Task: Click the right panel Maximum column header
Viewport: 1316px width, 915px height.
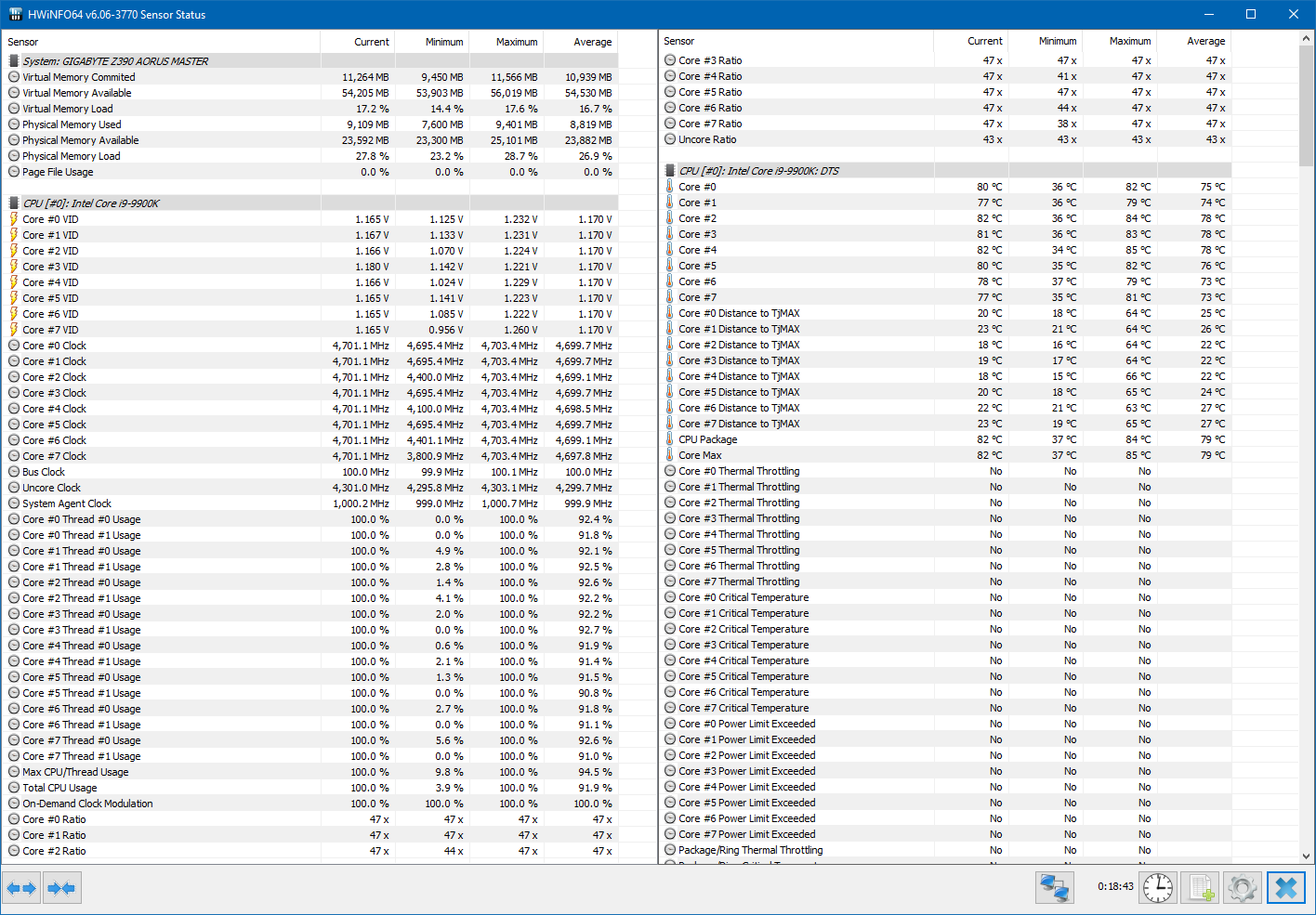Action: (1120, 41)
